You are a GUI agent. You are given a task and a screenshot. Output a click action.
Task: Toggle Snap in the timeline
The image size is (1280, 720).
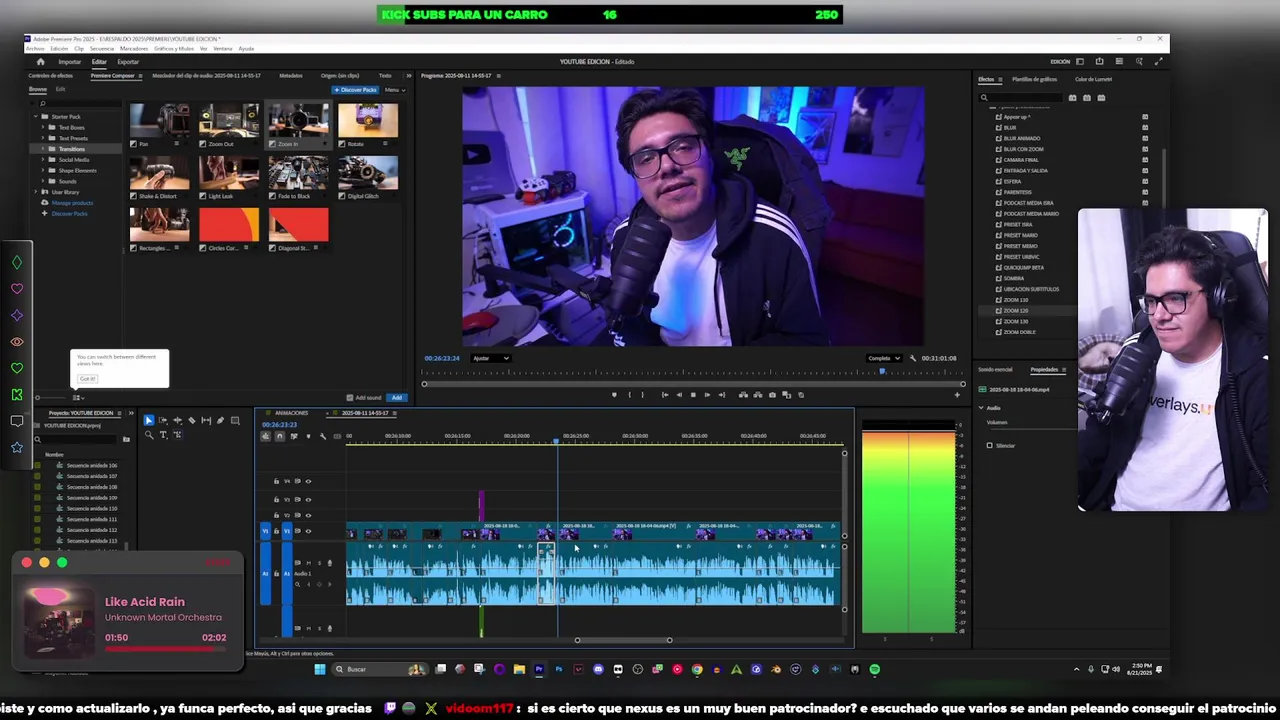(279, 436)
